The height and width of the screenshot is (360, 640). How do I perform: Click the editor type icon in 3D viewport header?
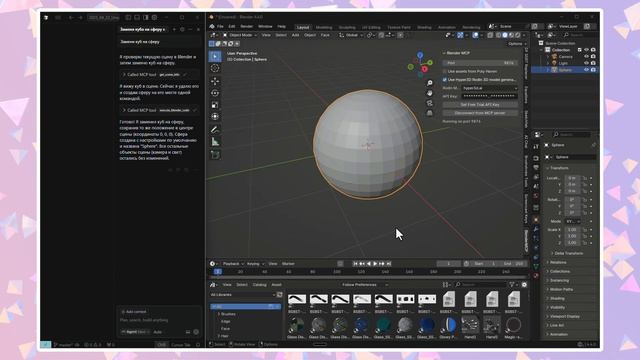(213, 36)
